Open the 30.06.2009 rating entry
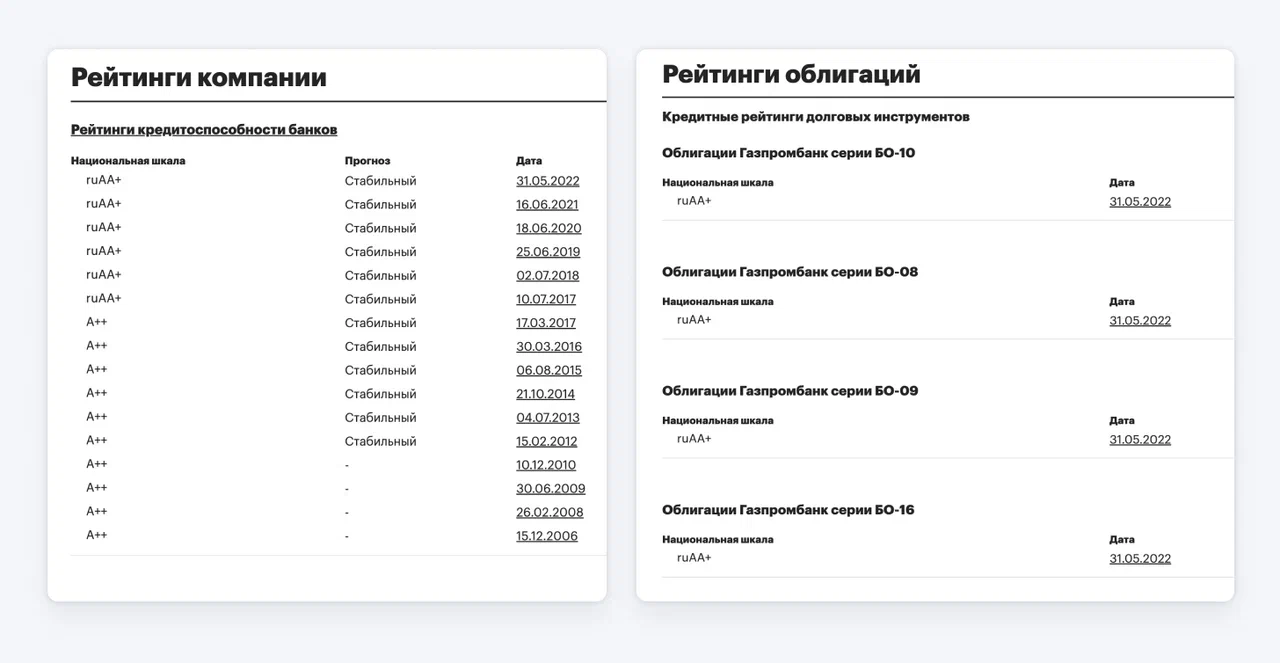This screenshot has width=1280, height=663. pos(551,489)
